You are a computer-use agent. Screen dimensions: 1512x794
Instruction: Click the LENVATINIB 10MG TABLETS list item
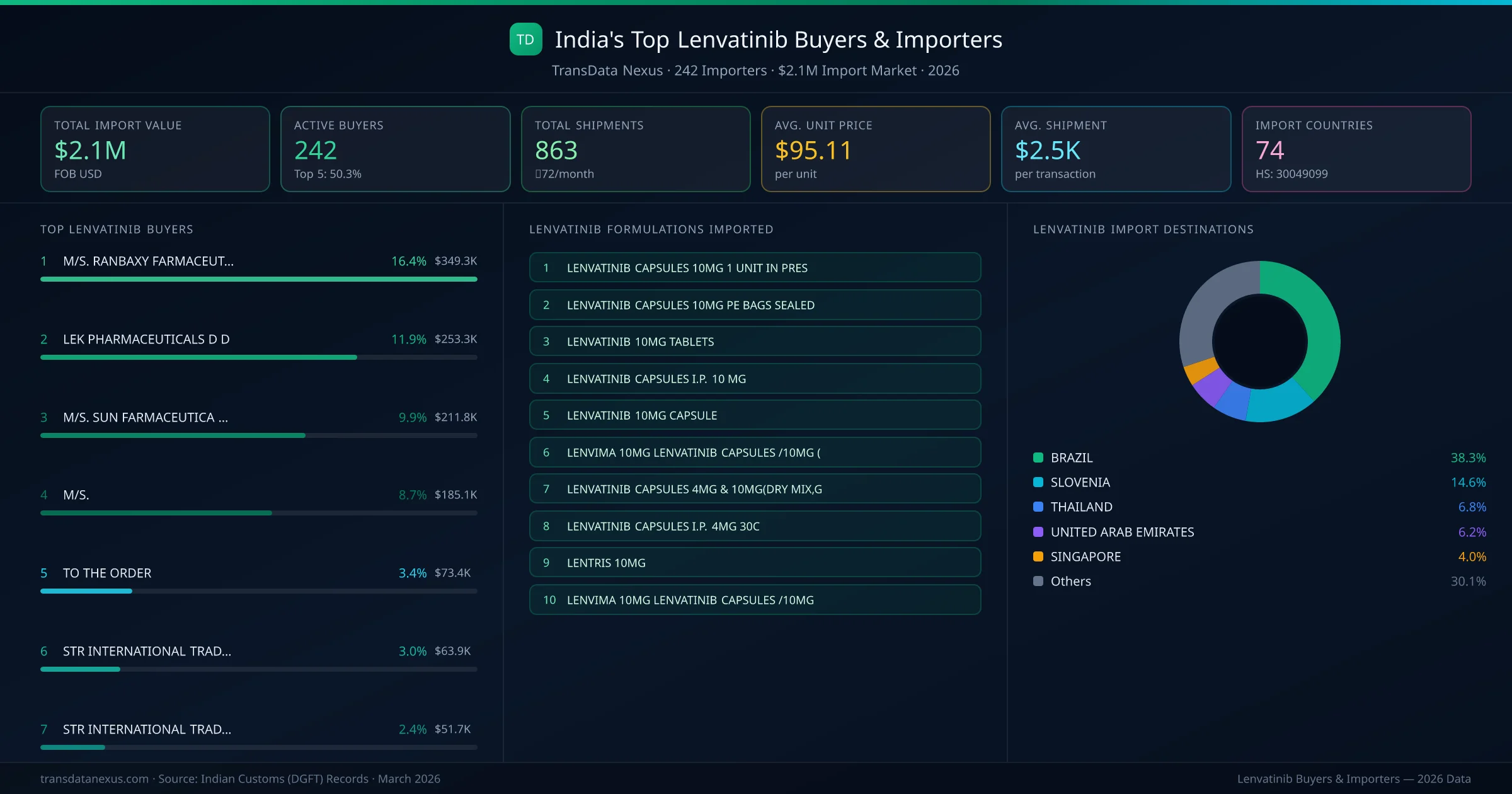[x=755, y=341]
